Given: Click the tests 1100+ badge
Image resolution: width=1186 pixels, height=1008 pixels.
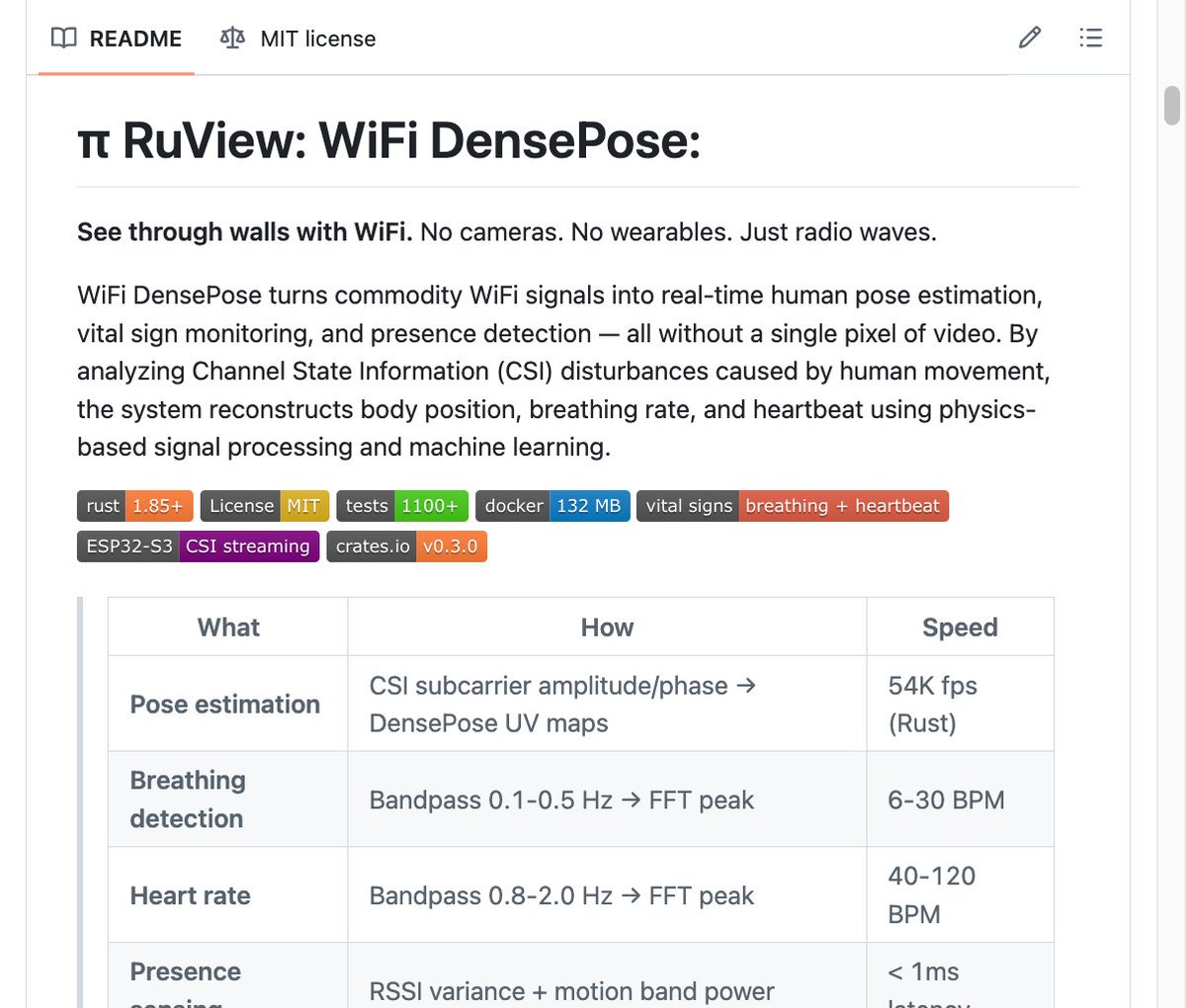Looking at the screenshot, I should (402, 506).
